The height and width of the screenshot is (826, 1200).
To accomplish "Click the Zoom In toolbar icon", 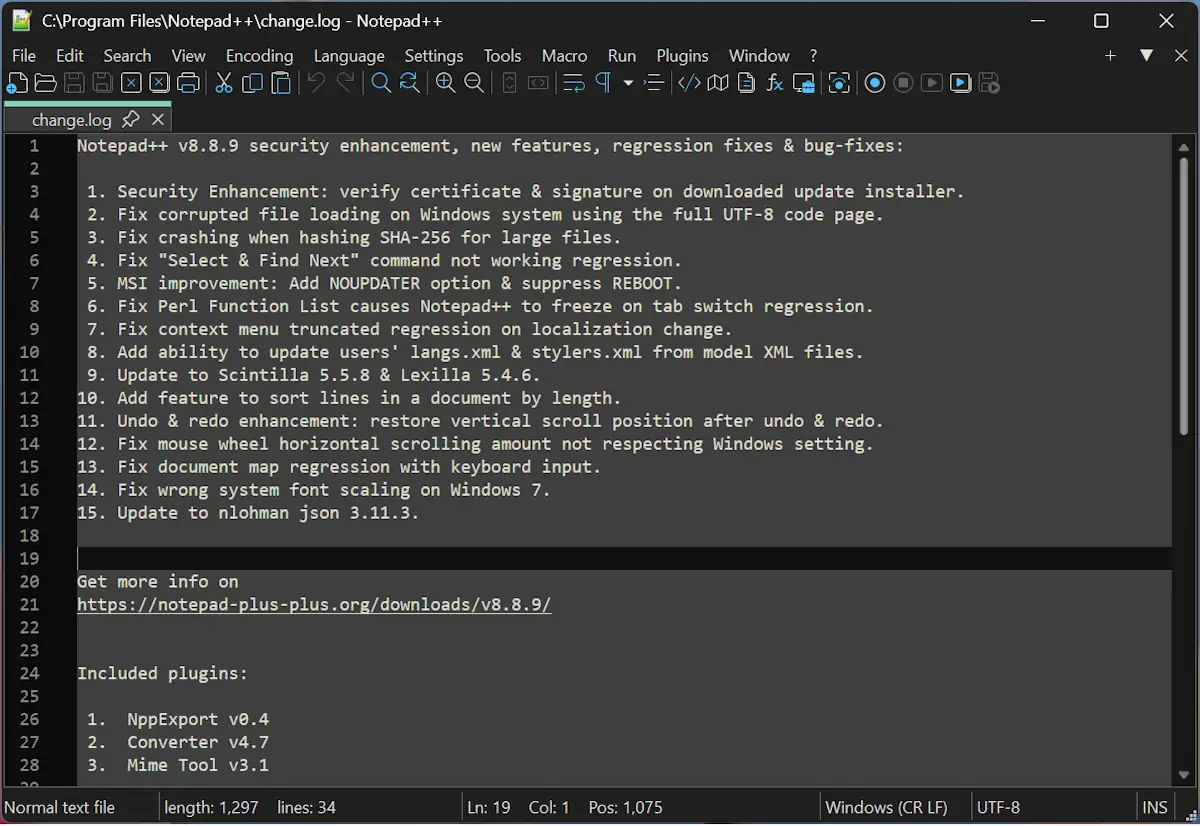I will 446,84.
